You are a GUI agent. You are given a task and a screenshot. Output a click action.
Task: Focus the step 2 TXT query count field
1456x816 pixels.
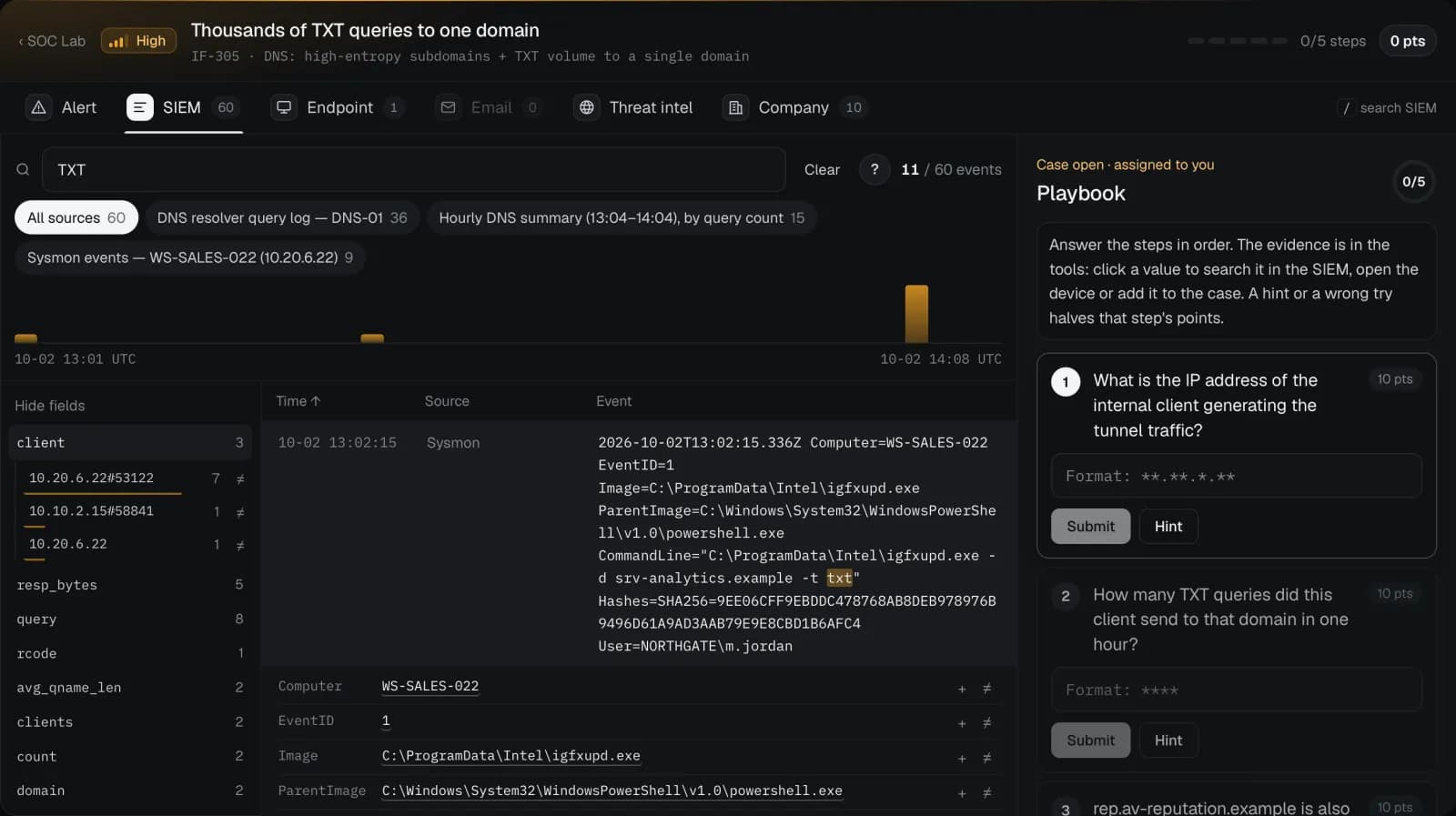tap(1236, 690)
